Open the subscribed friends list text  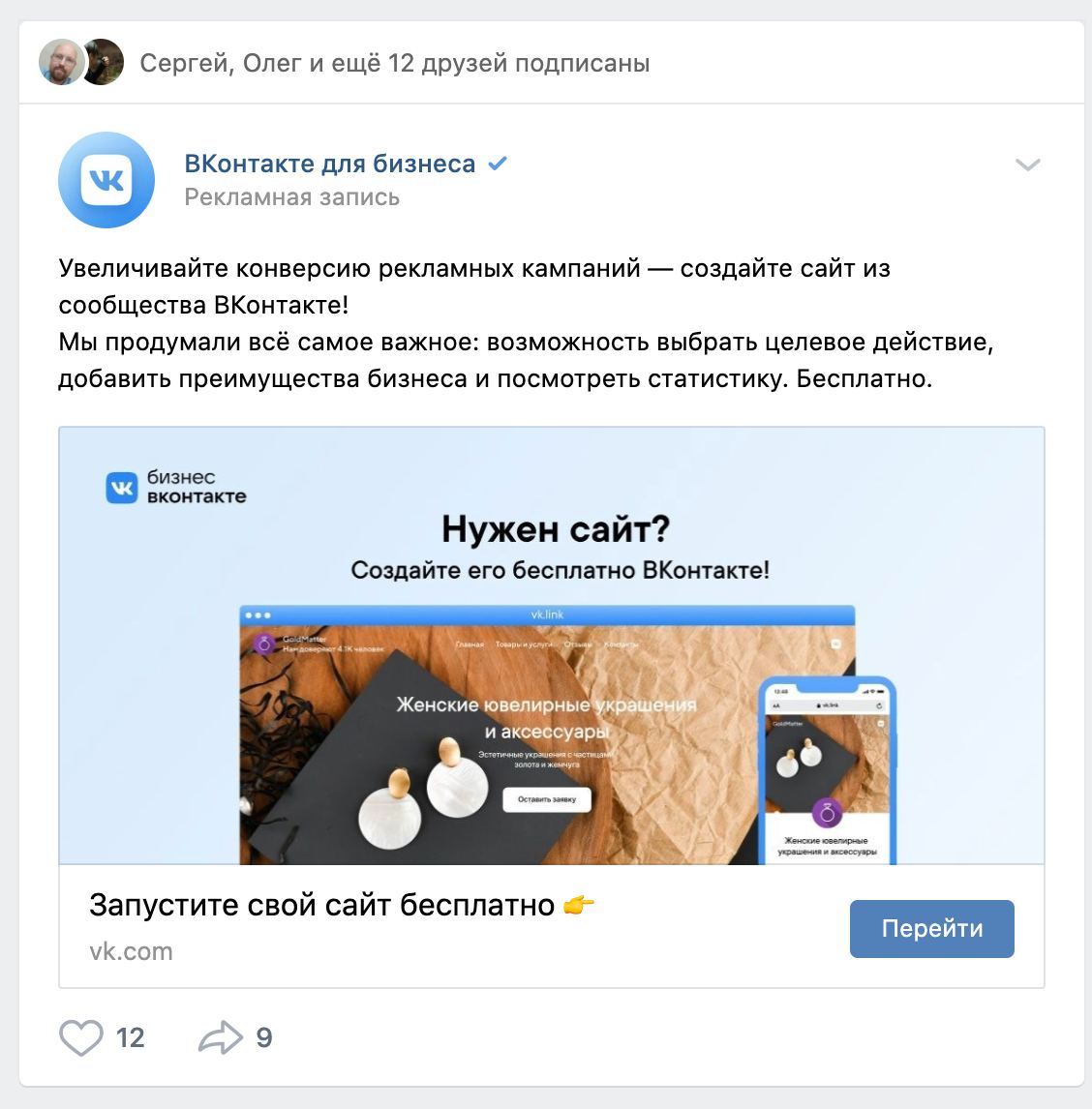[395, 63]
